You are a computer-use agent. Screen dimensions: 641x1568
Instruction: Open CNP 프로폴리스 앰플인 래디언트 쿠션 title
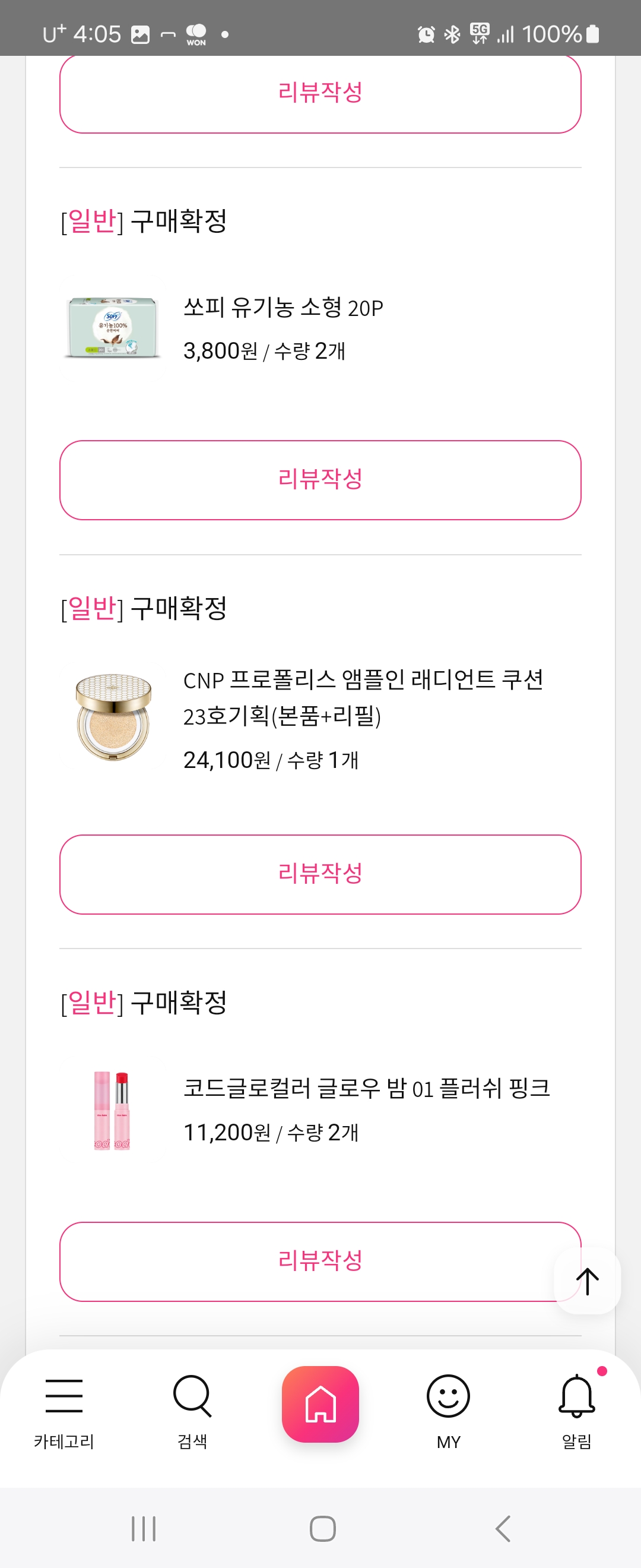(x=363, y=697)
